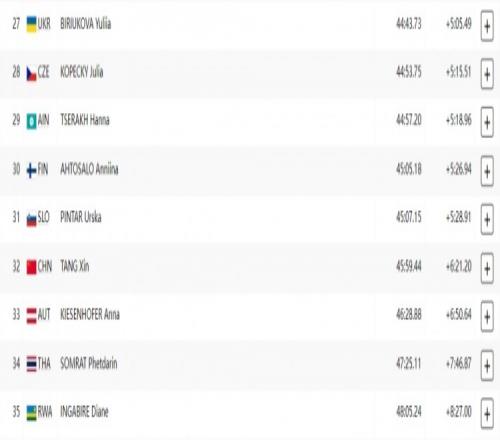The width and height of the screenshot is (500, 440).
Task: Open plus button for AHTOSALO Anniina
Action: coord(487,171)
